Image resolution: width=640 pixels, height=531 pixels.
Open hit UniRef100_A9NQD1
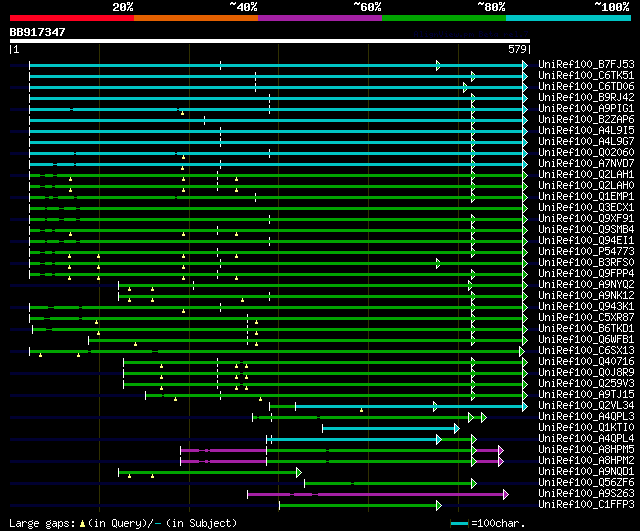(x=586, y=472)
